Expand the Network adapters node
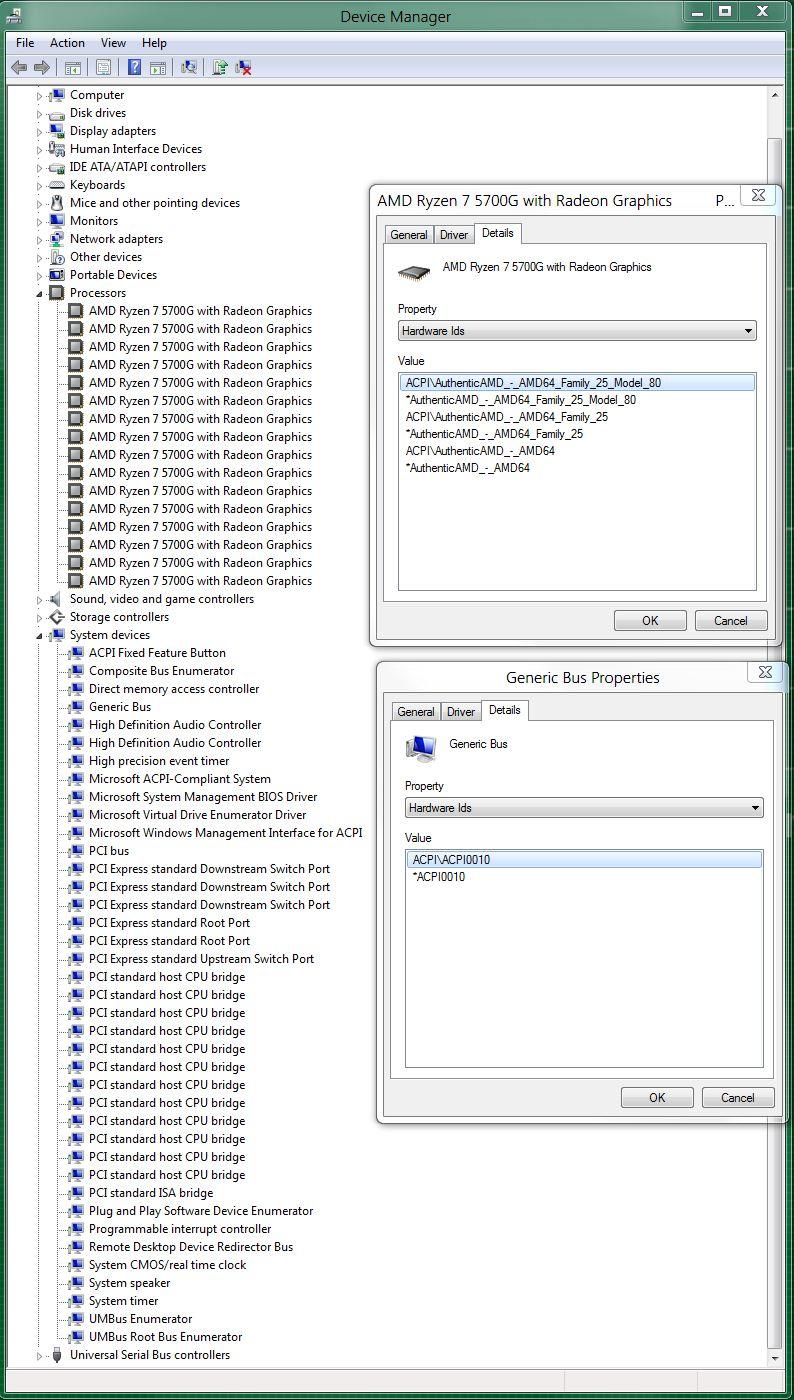 pyautogui.click(x=40, y=240)
